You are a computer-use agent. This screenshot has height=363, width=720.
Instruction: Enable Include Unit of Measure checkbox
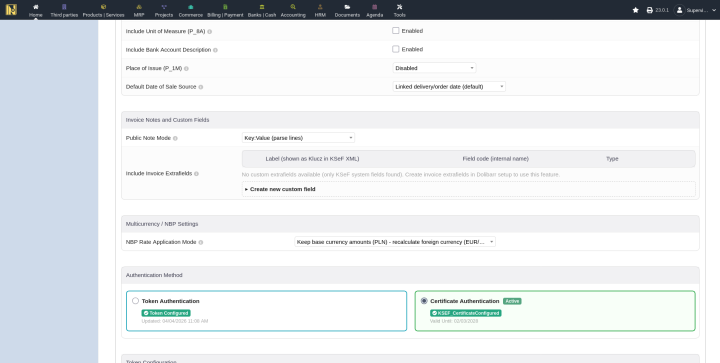coord(395,31)
